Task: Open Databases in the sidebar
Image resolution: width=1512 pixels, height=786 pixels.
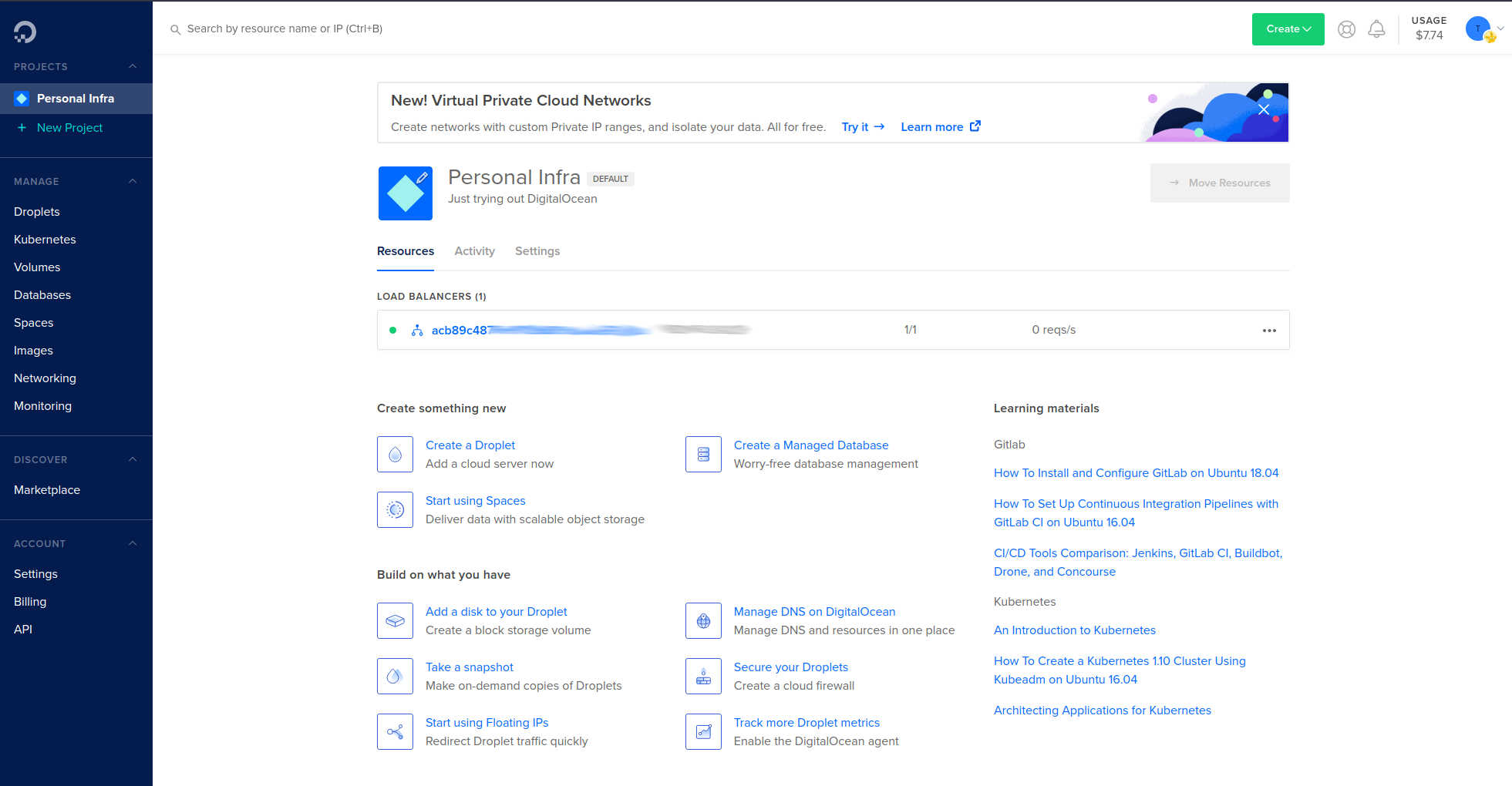Action: click(42, 295)
